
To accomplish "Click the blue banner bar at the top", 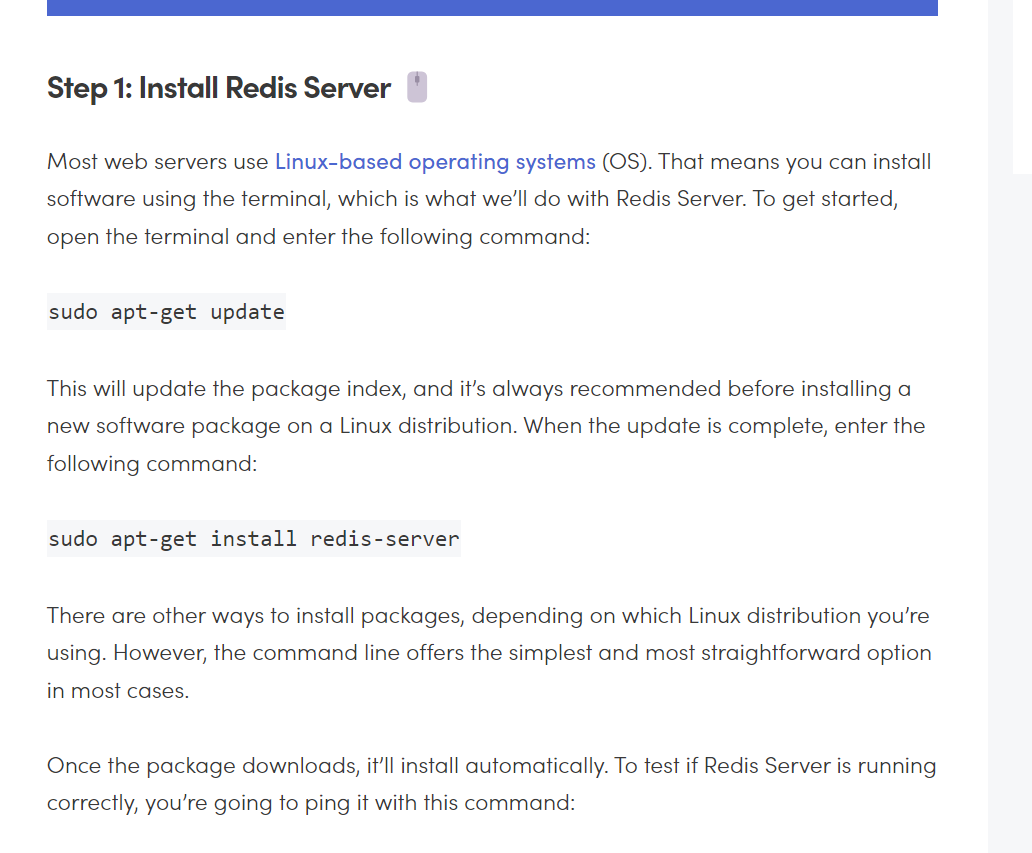I will coord(492,8).
